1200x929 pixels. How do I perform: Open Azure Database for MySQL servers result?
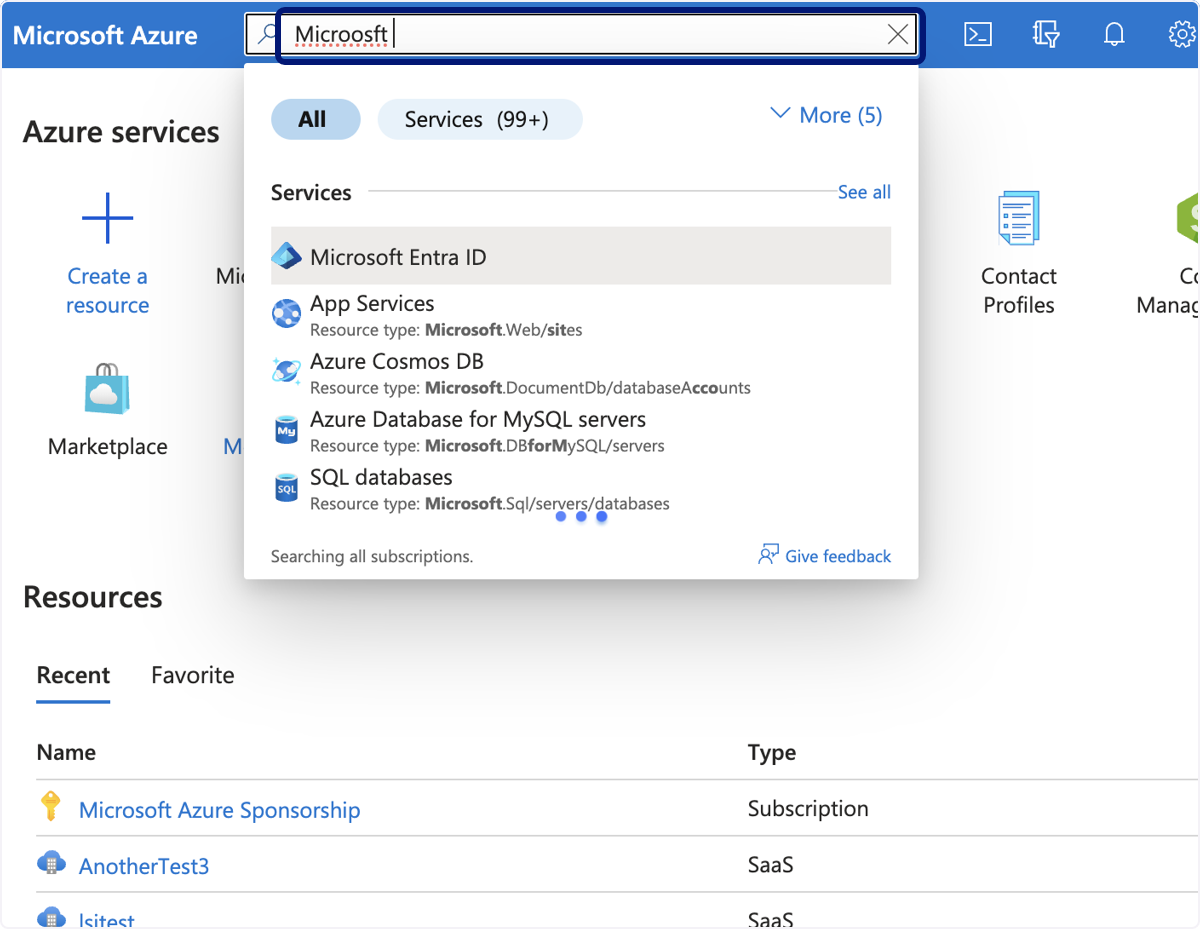pos(581,430)
